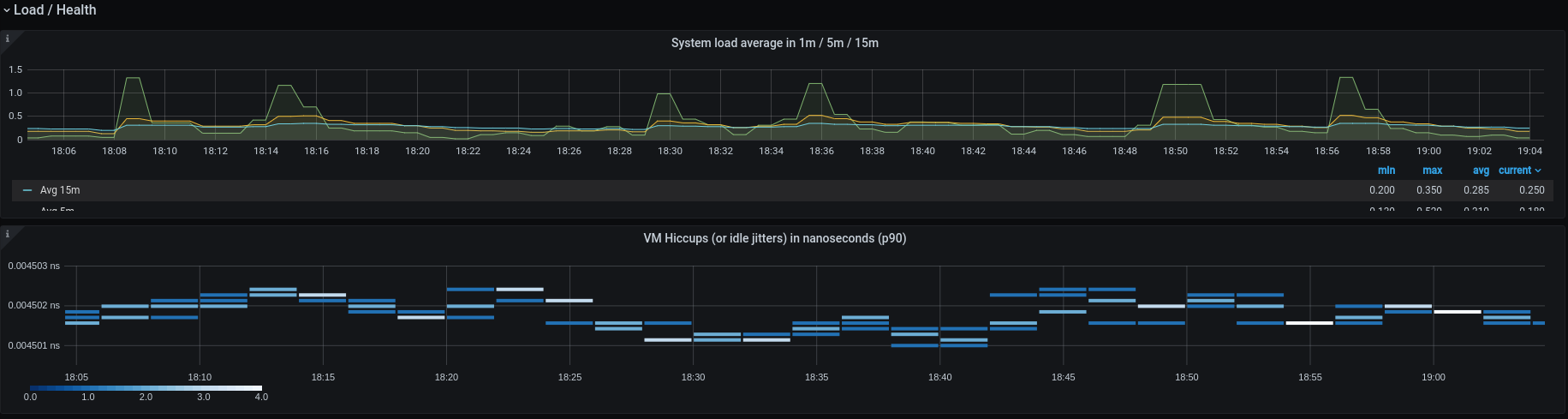Click the heatmap color scale legend bar

[146, 388]
